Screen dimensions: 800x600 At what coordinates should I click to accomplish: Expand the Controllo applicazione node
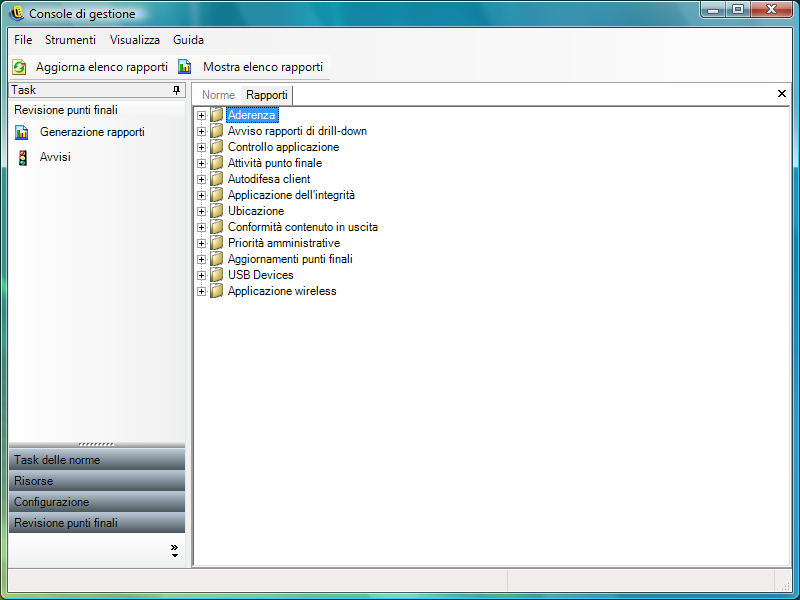(202, 147)
